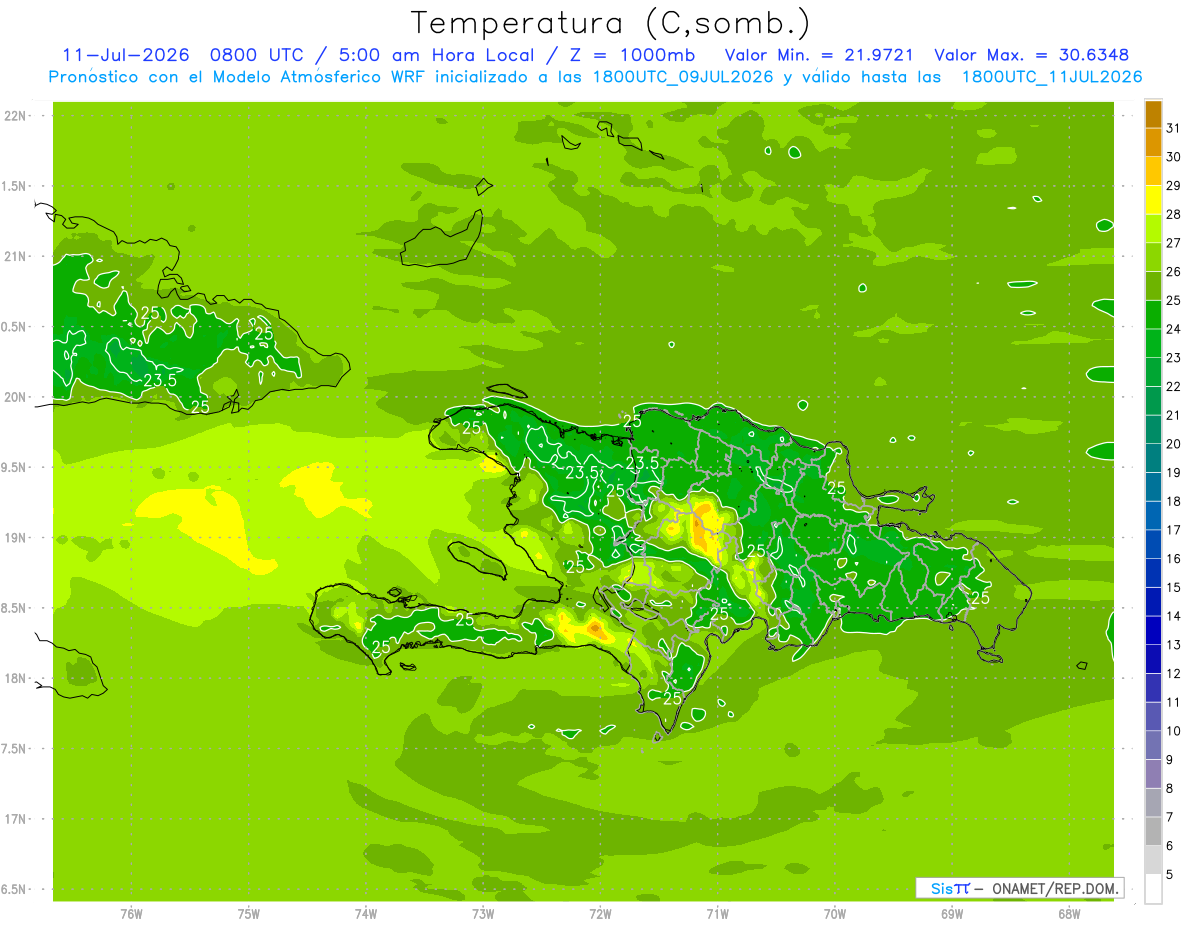Viewport: 1200px width, 927px height.
Task: Click the '10' colorbar label
Action: coord(1173,732)
